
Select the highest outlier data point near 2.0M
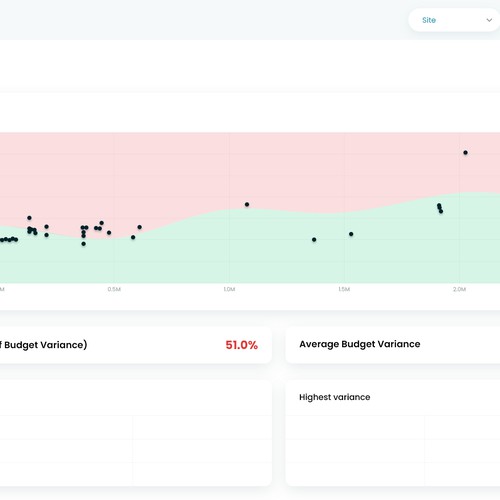(x=465, y=153)
